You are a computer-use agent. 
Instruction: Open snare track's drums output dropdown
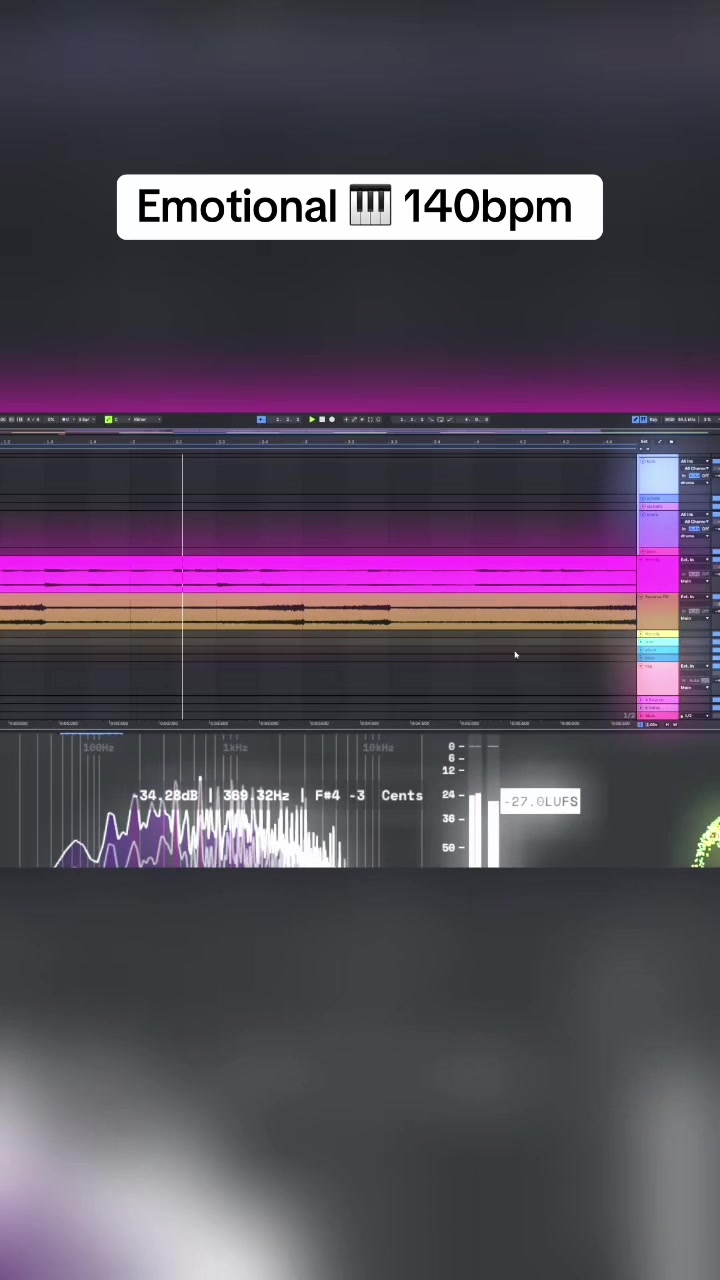pyautogui.click(x=695, y=536)
